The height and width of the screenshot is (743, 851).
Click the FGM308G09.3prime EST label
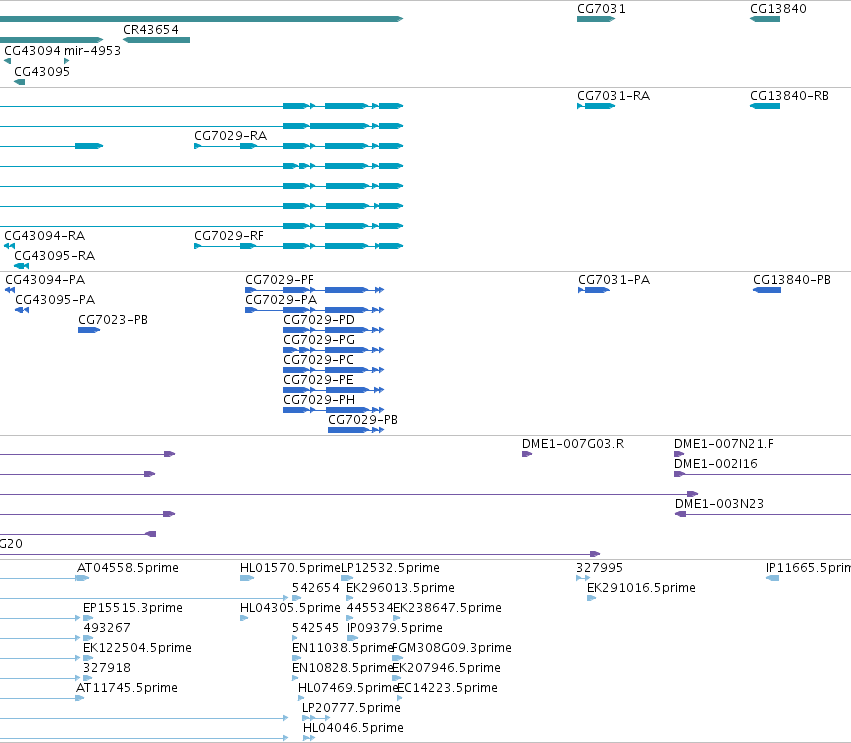pyautogui.click(x=452, y=648)
